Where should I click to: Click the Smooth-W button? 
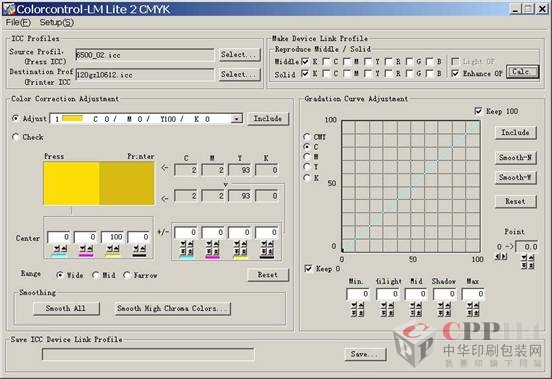[x=515, y=177]
